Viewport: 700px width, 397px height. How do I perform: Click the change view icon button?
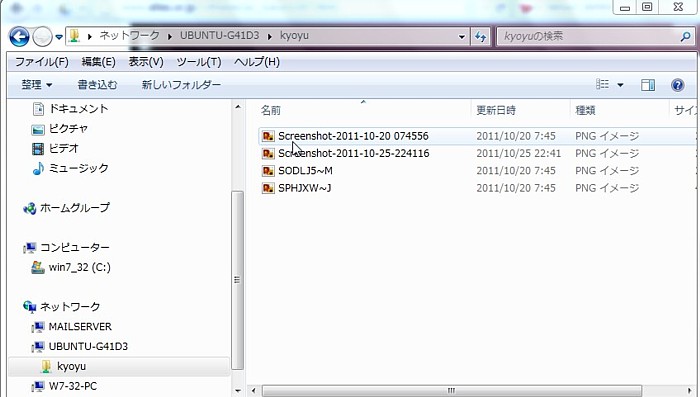pyautogui.click(x=602, y=84)
